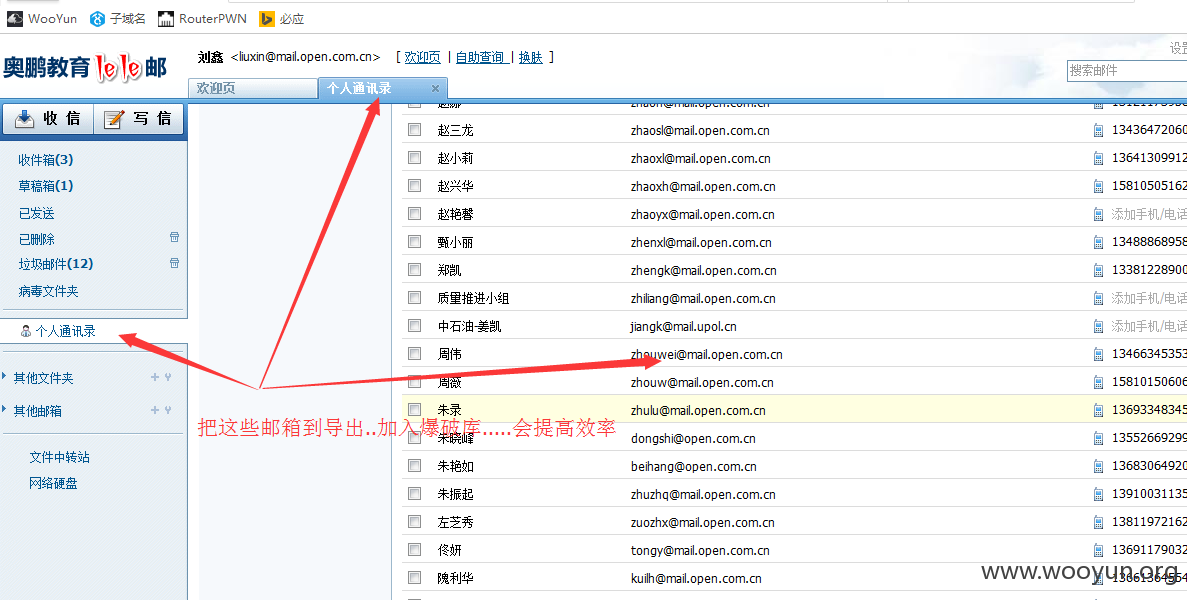Click the 写信 compose mail button
1187x600 pixels.
(138, 119)
